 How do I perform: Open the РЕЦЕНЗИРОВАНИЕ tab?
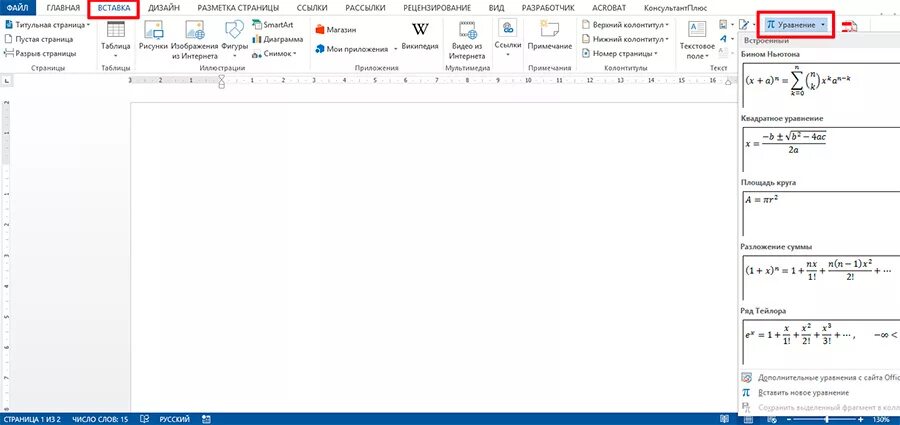click(x=437, y=8)
